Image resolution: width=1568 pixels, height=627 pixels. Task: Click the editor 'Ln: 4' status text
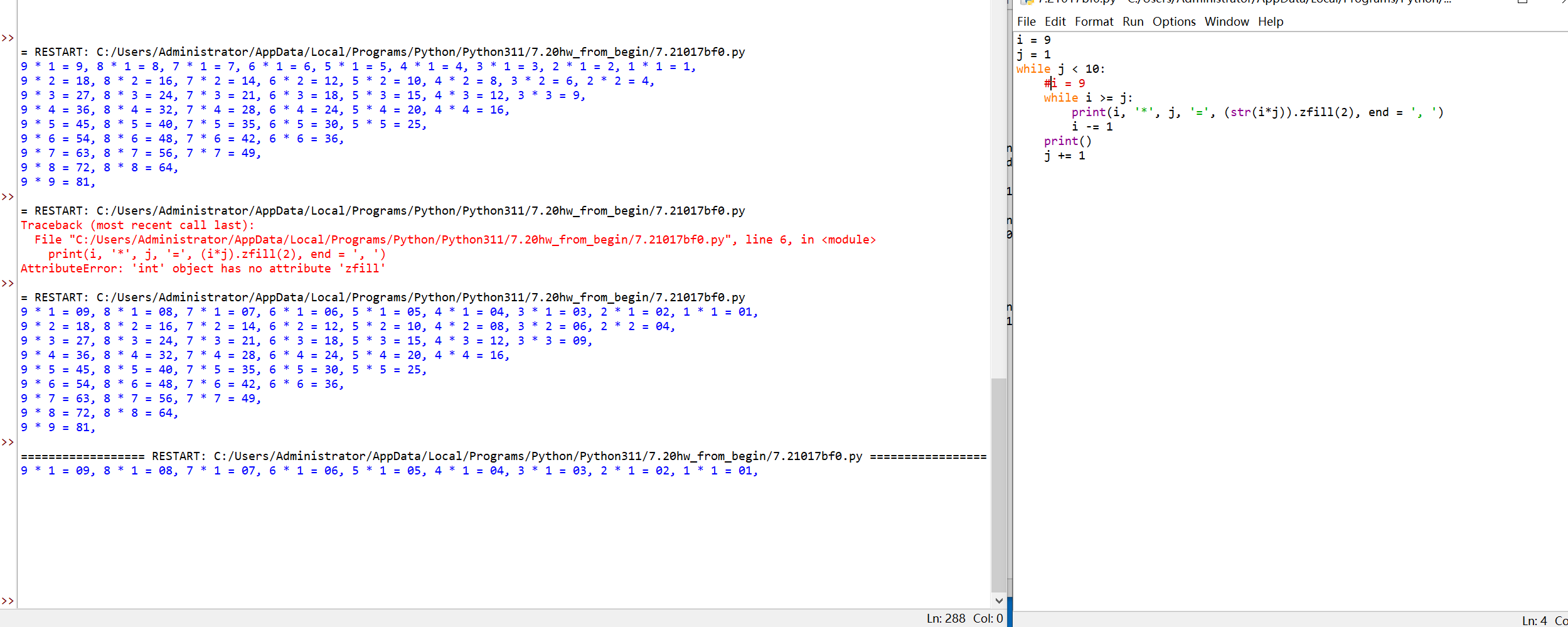click(x=1534, y=620)
